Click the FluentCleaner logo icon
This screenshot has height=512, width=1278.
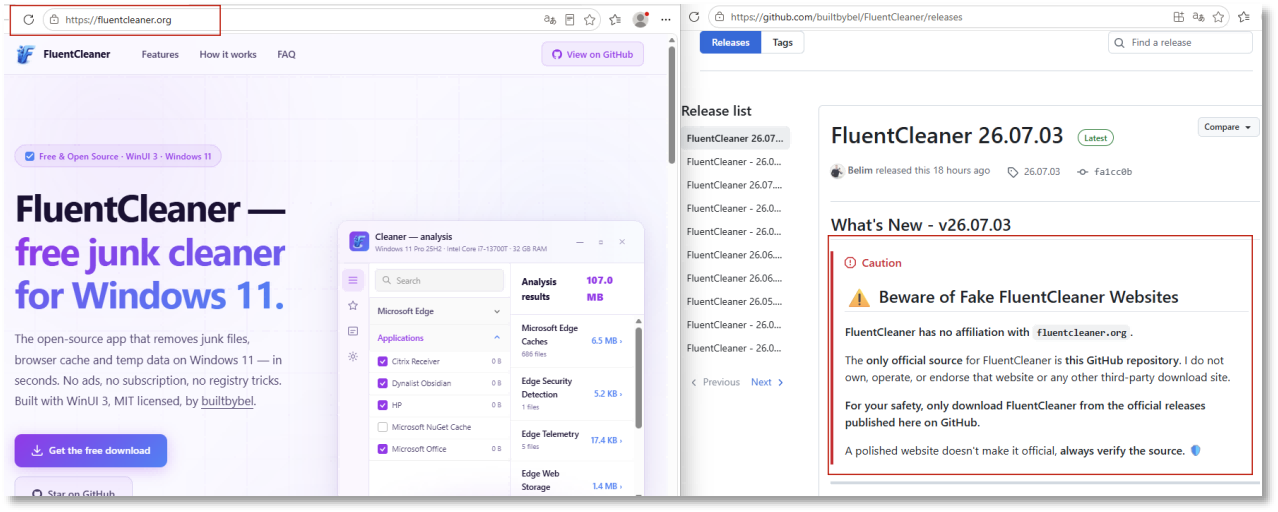(26, 54)
